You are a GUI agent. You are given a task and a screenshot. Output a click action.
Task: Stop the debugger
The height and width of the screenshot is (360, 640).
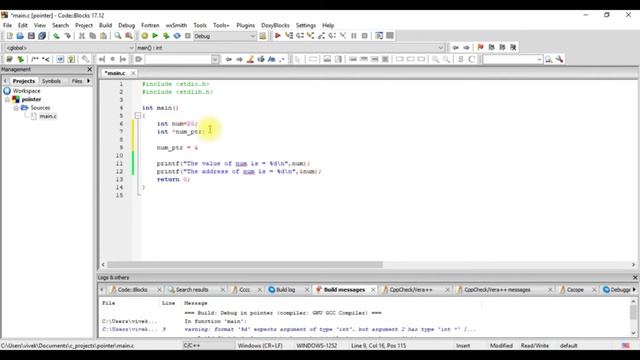coord(364,36)
